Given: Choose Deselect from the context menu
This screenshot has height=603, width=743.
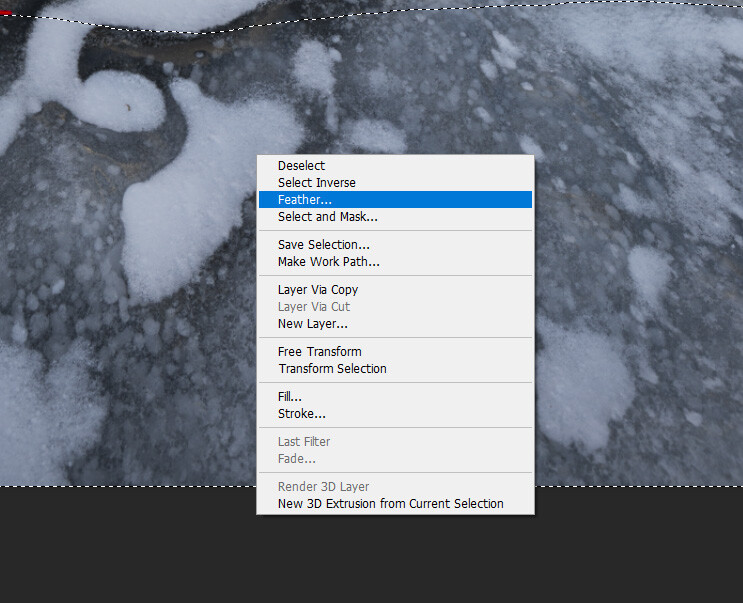Looking at the screenshot, I should pyautogui.click(x=395, y=166).
